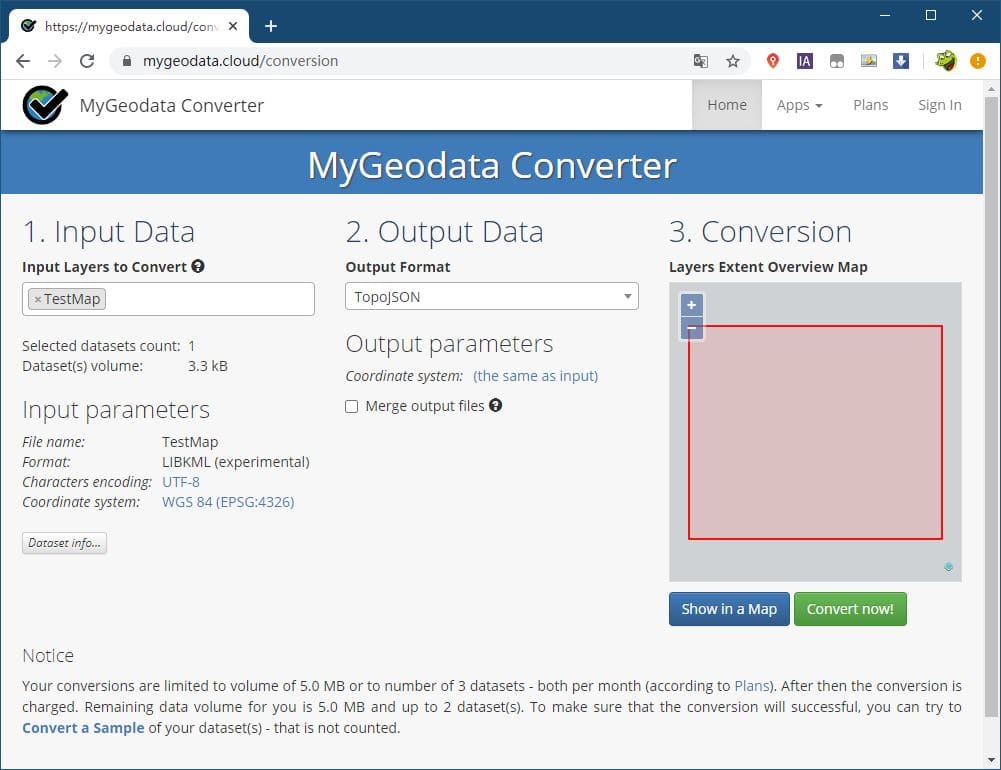Zoom in on overview map
The image size is (1001, 770).
click(x=691, y=305)
